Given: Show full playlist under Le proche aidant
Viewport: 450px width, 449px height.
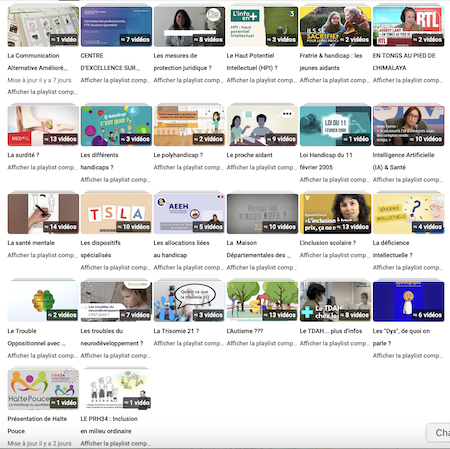Looking at the screenshot, I should point(261,167).
